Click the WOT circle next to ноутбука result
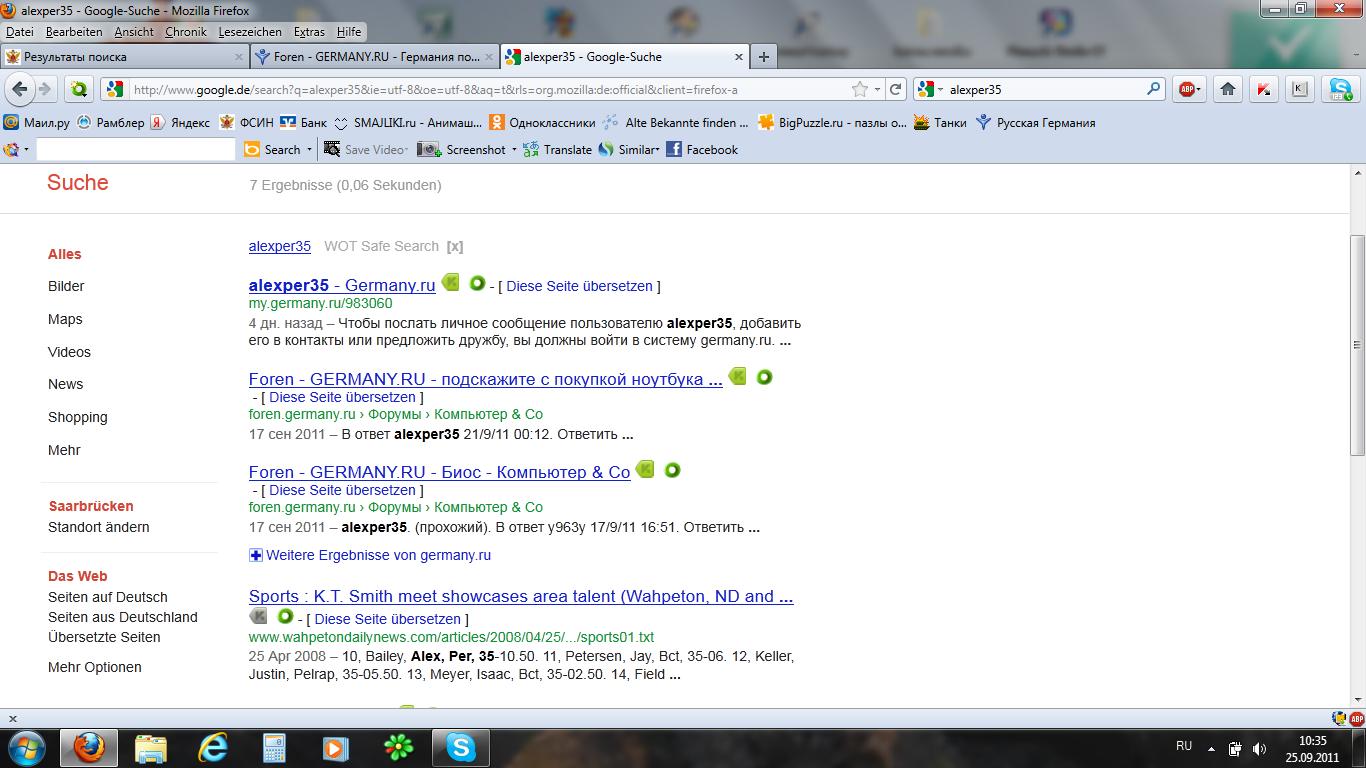Image resolution: width=1366 pixels, height=768 pixels. tap(764, 377)
